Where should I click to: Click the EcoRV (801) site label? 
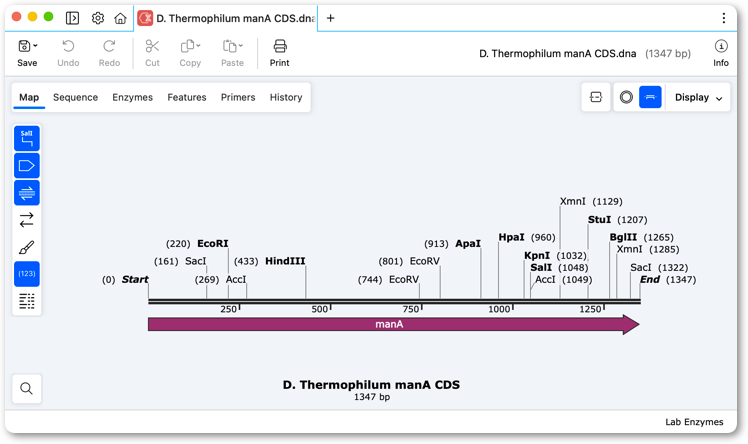coord(409,261)
